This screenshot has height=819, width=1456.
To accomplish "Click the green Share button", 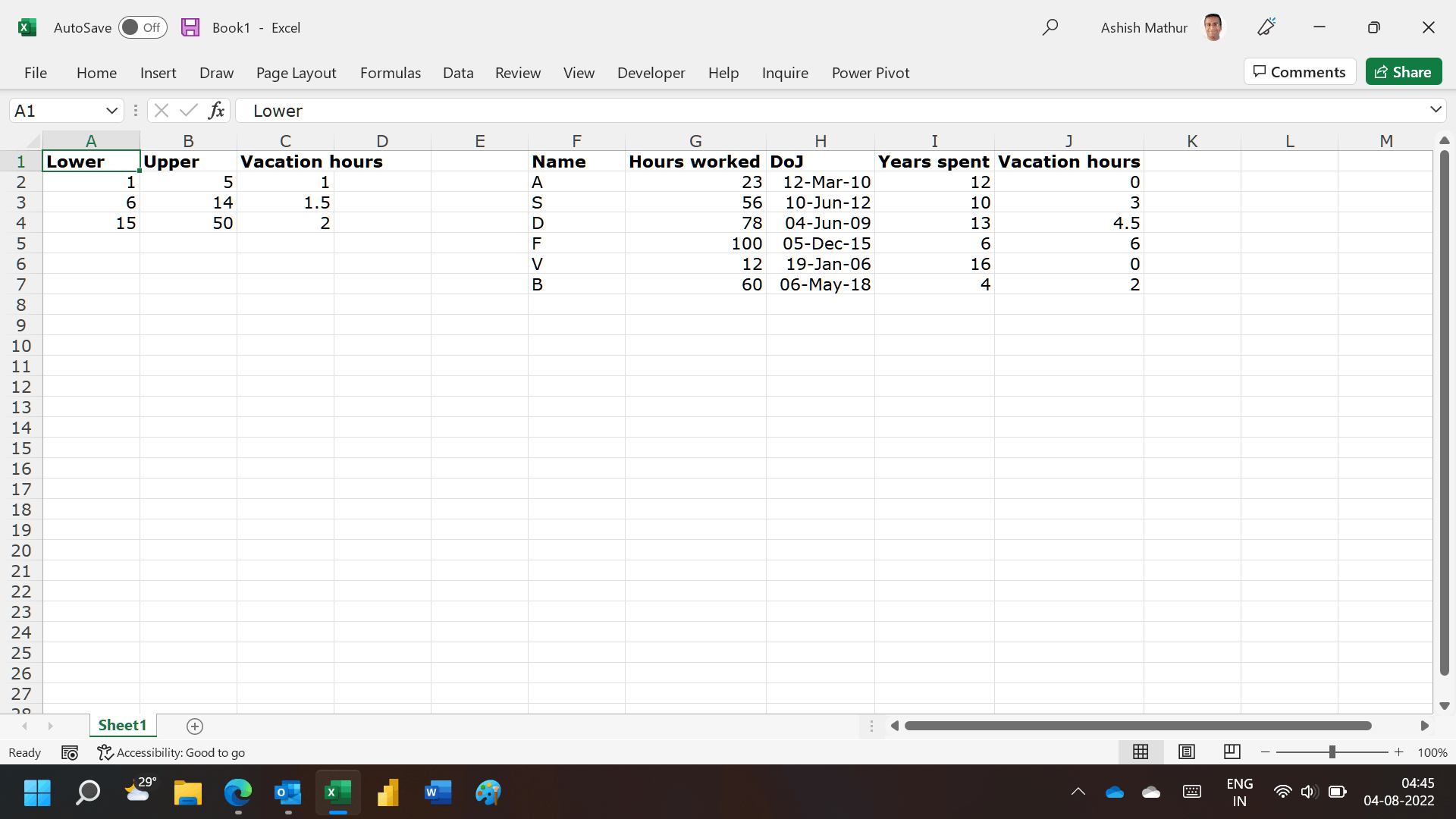I will pyautogui.click(x=1404, y=72).
